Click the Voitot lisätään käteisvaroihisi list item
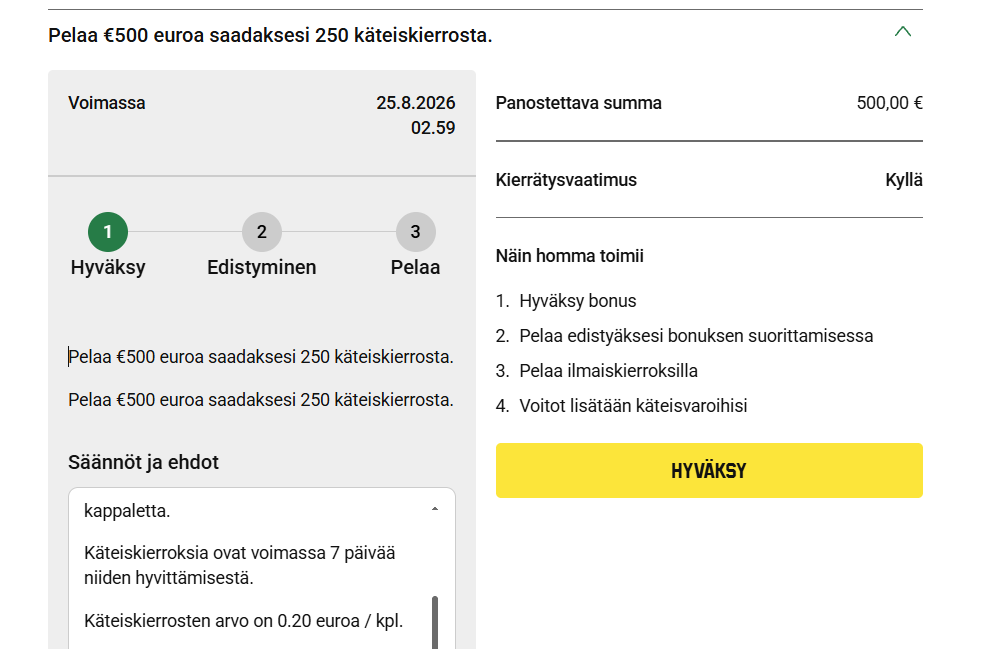986x649 pixels. click(x=633, y=406)
